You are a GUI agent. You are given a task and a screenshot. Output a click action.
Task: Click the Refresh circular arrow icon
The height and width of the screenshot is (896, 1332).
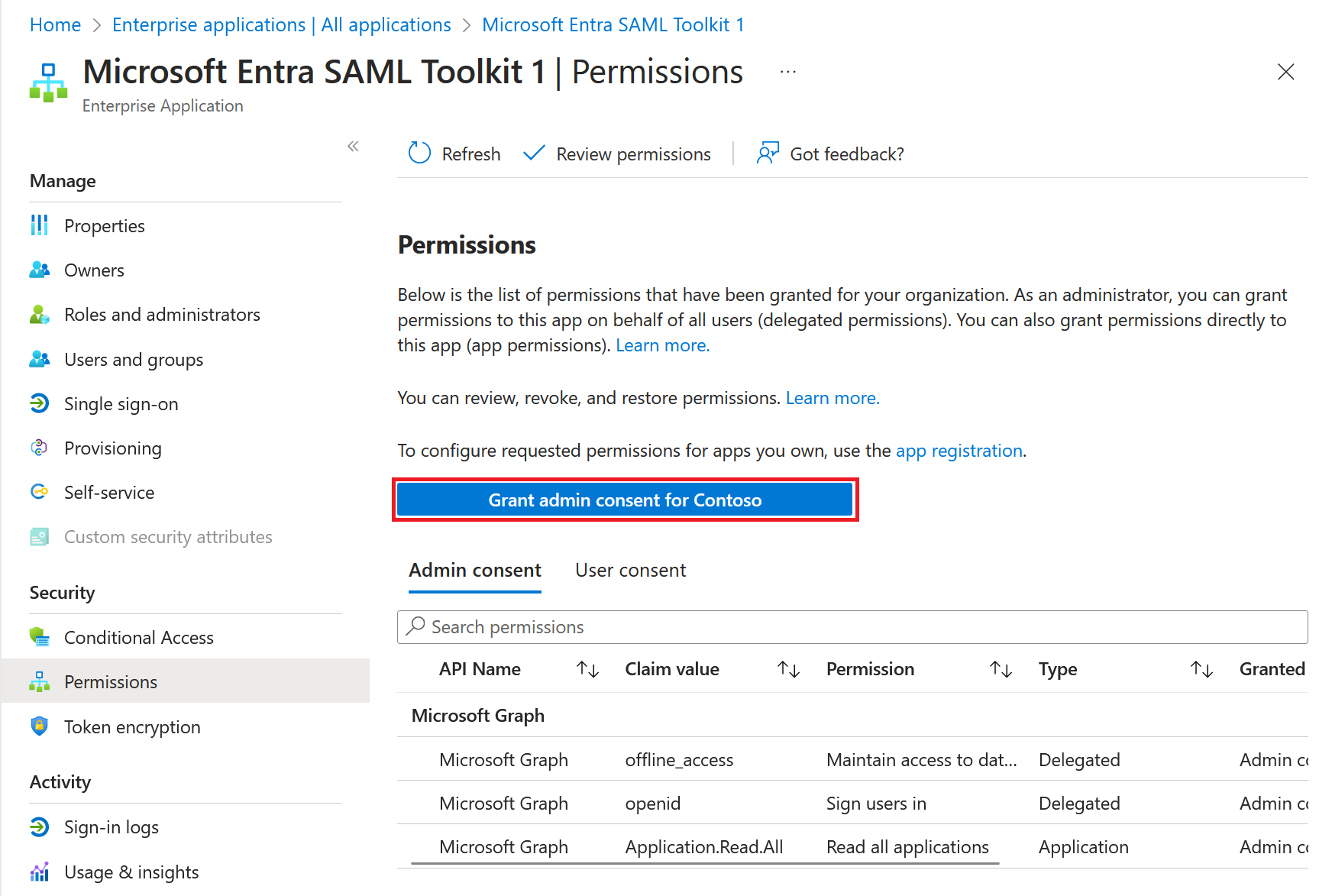pyautogui.click(x=419, y=154)
